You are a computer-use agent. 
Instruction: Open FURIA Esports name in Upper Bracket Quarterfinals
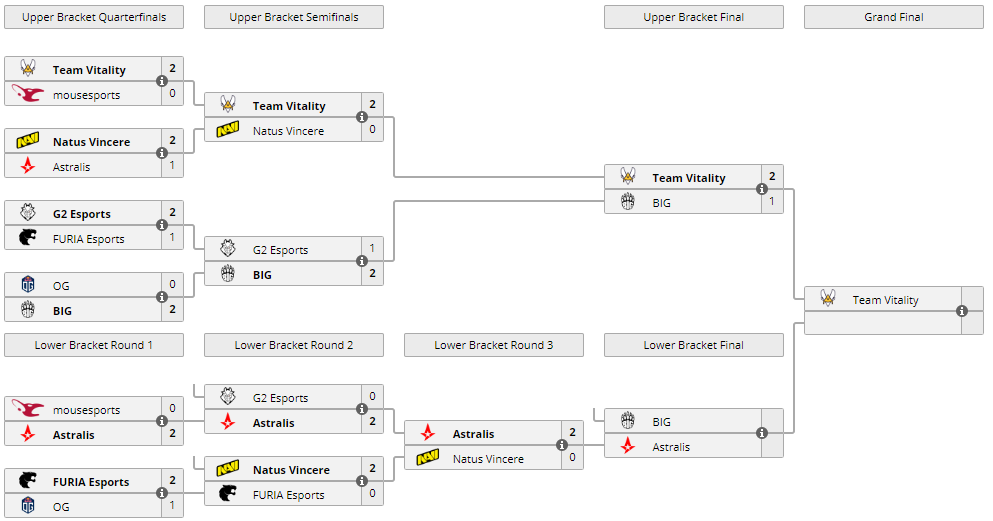[x=89, y=239]
